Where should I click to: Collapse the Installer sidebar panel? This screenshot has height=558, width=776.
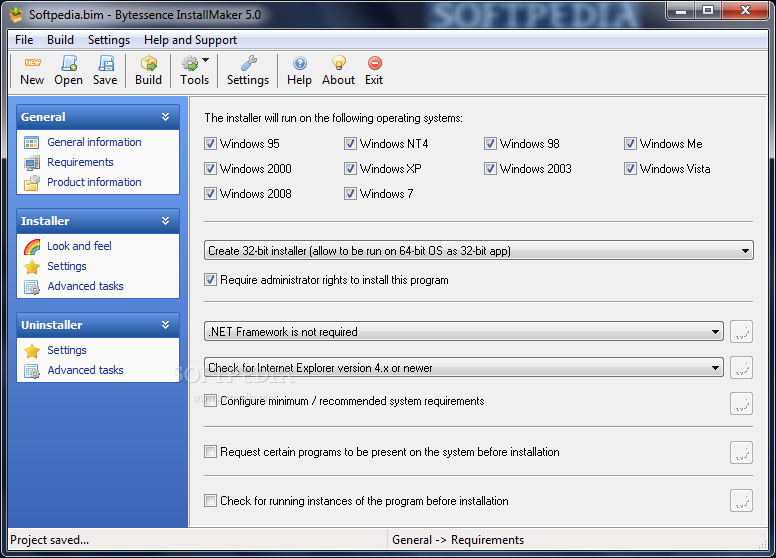click(165, 221)
